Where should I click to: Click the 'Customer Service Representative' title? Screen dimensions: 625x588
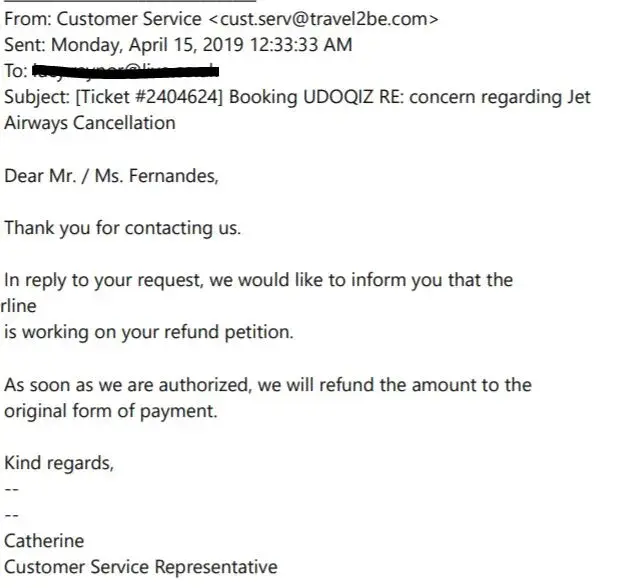pos(141,567)
